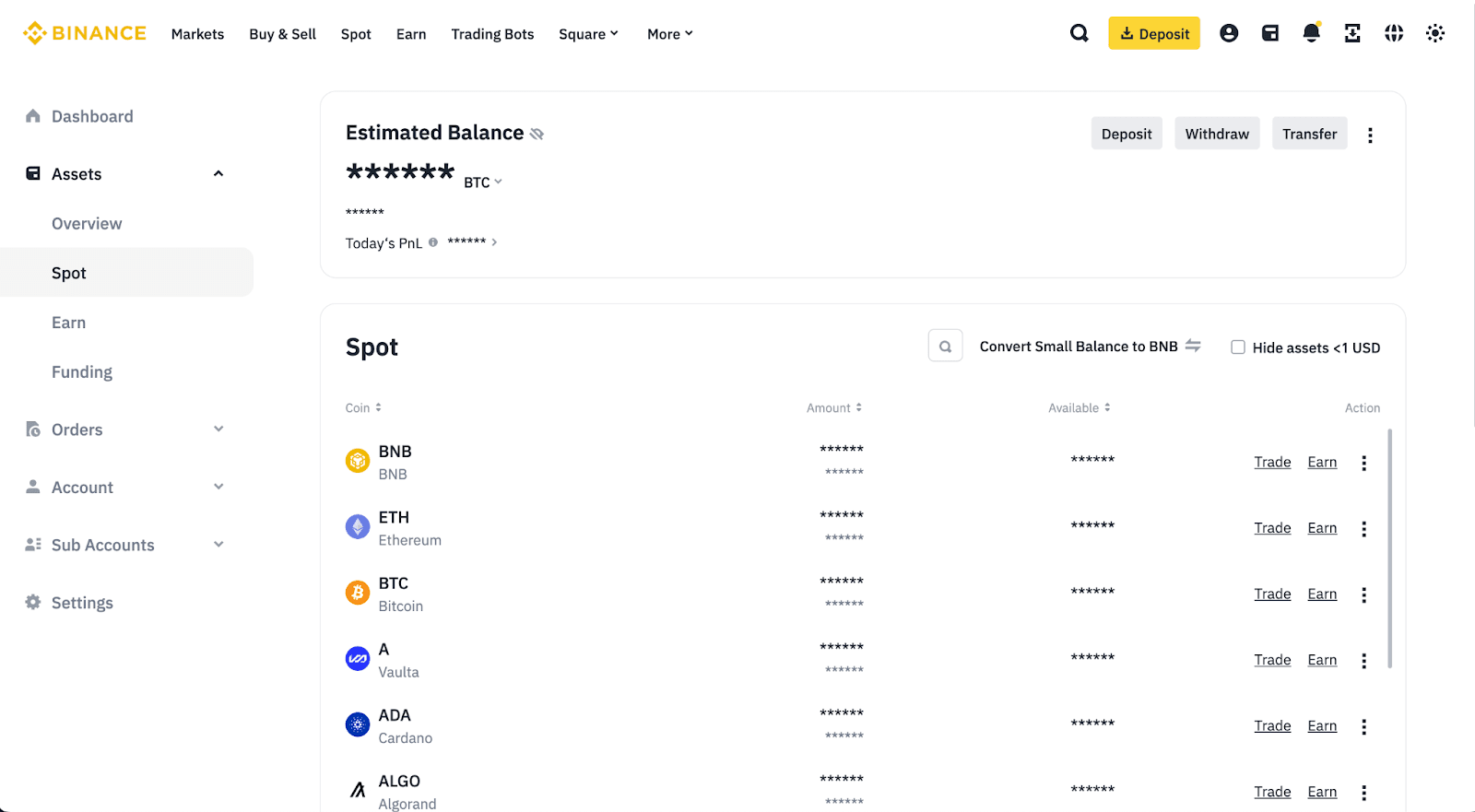Click the Withdraw button
This screenshot has height=812, width=1475.
(x=1217, y=134)
